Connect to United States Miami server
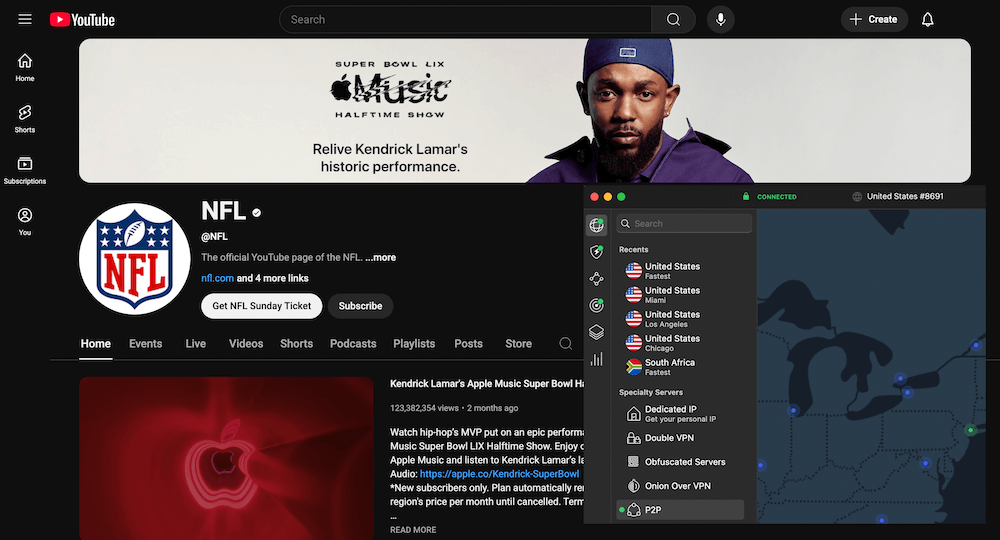Viewport: 1000px width, 540px height. (680, 295)
